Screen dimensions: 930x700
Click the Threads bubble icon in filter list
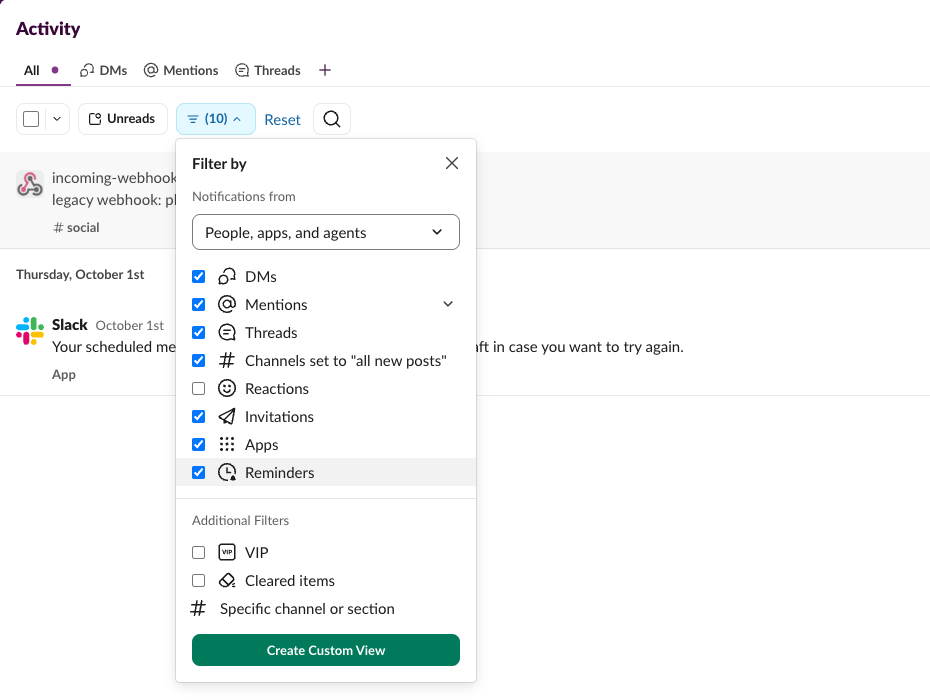pos(227,332)
